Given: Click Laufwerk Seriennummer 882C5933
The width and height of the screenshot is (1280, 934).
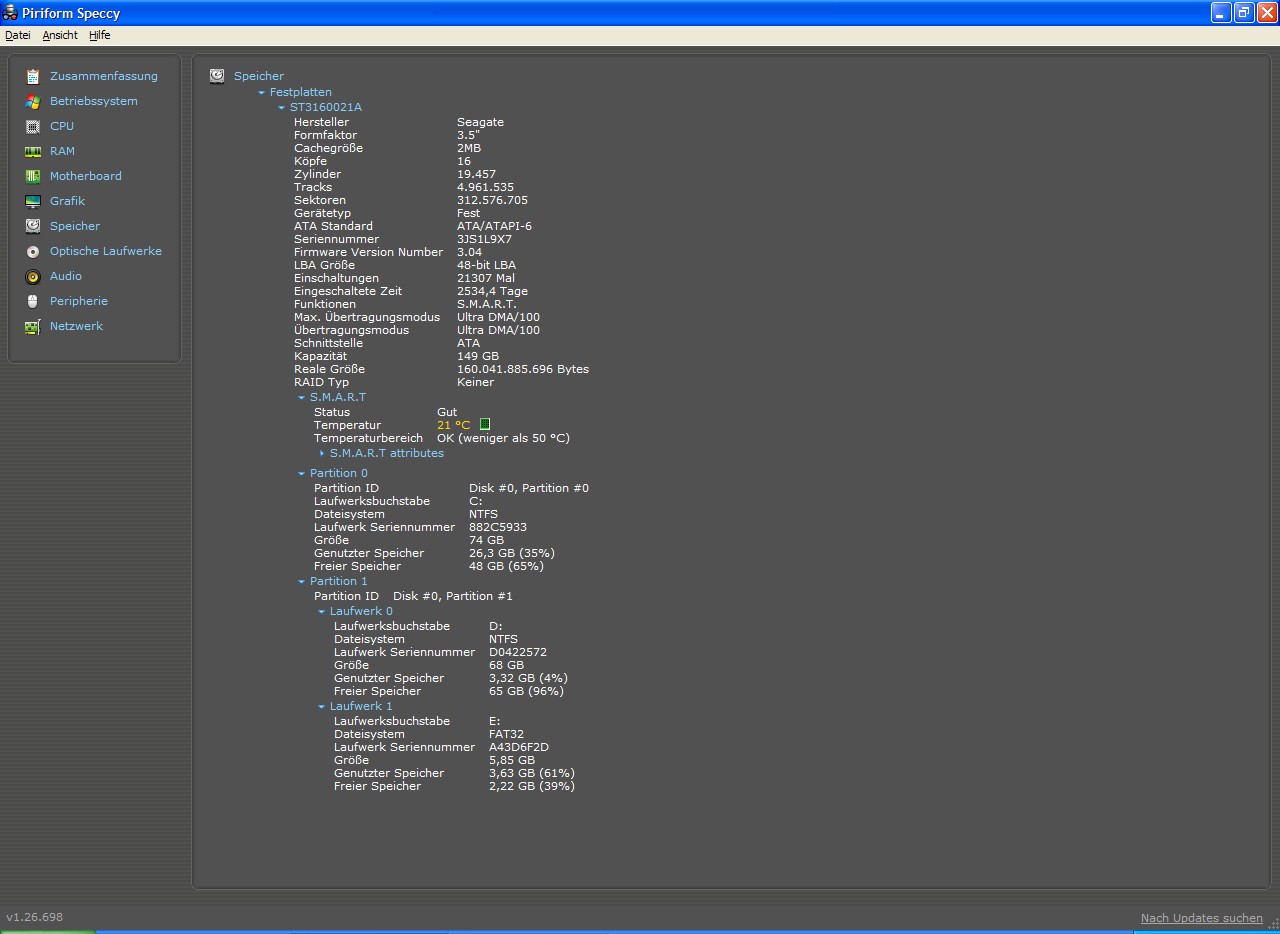Looking at the screenshot, I should [x=498, y=527].
